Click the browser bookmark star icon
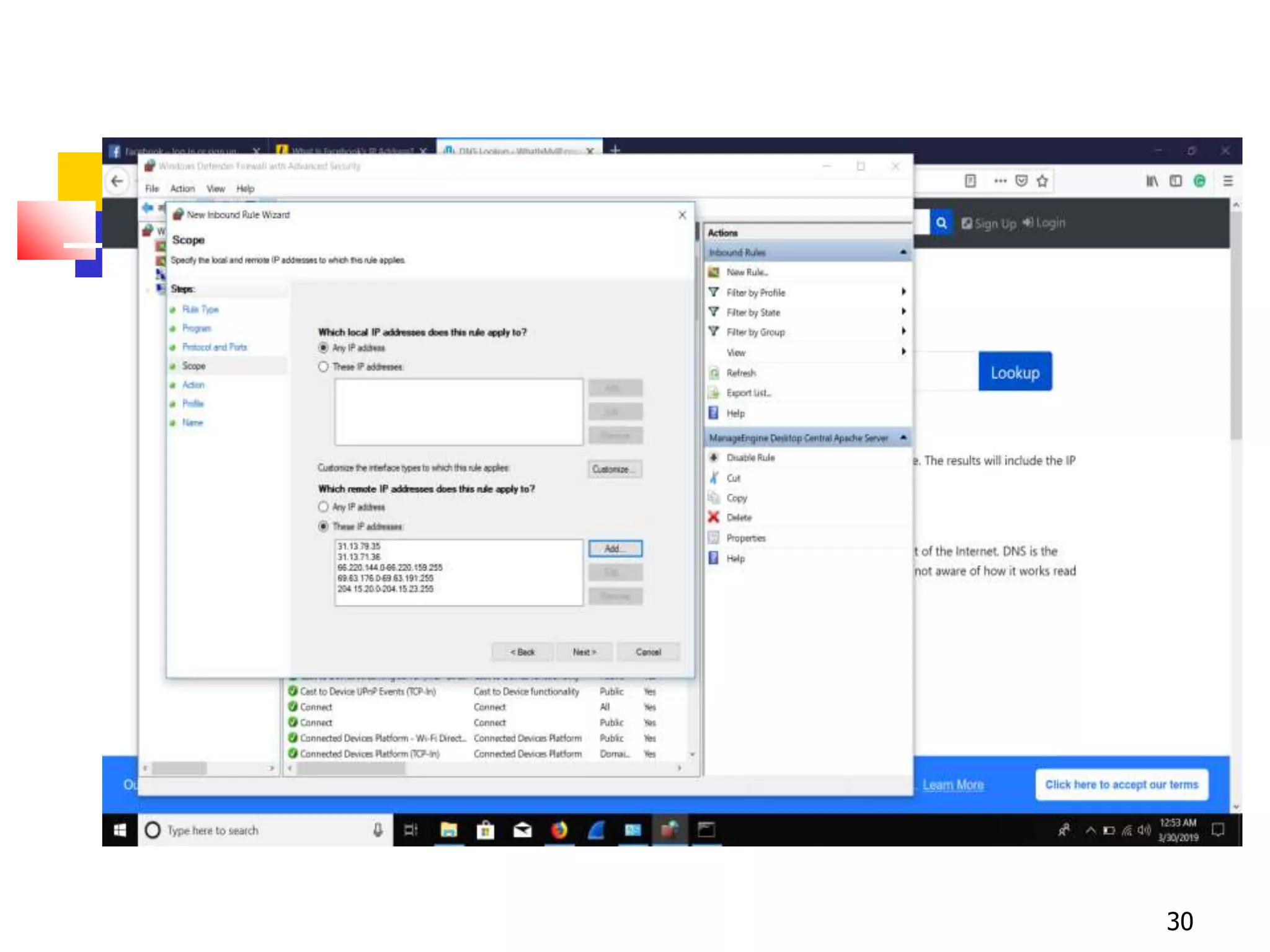Image resolution: width=1270 pixels, height=952 pixels. (1042, 181)
